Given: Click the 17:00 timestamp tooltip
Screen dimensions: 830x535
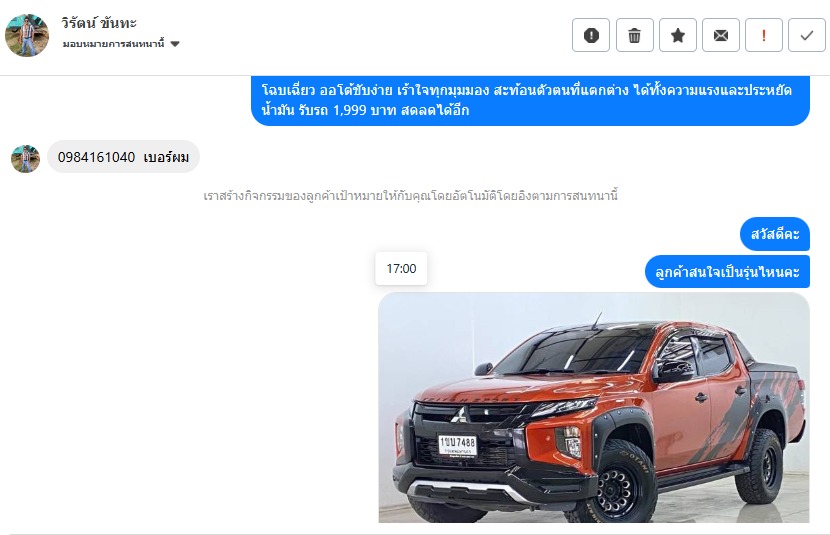Looking at the screenshot, I should point(401,268).
